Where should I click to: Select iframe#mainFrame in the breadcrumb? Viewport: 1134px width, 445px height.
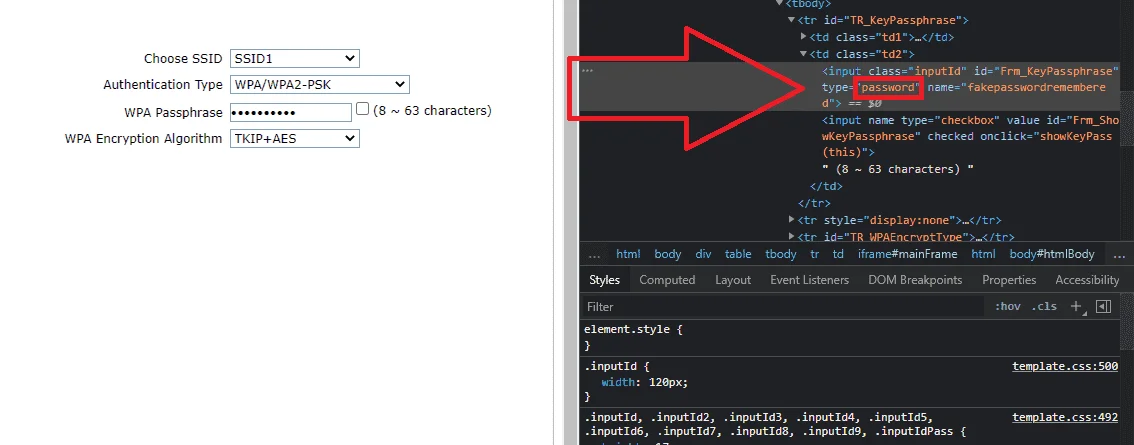(908, 255)
